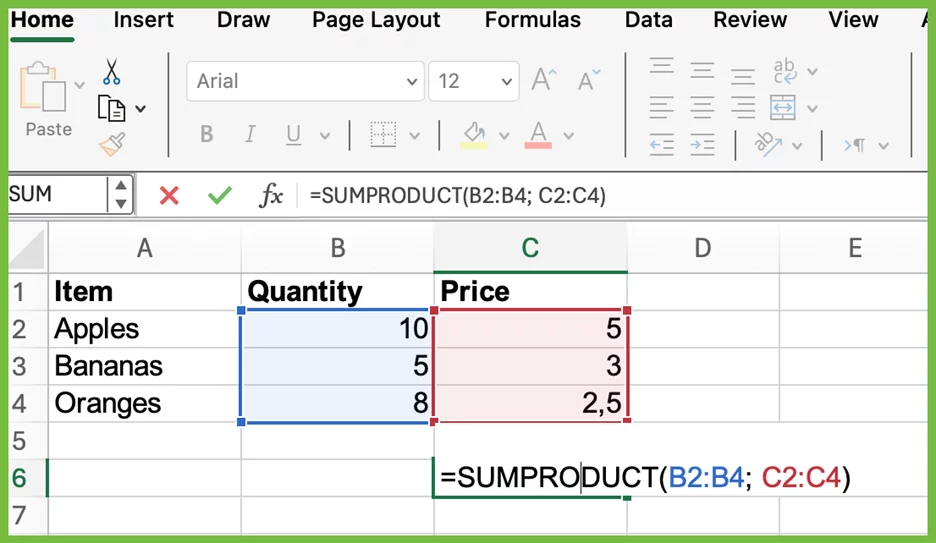Click the Align Middle icon
This screenshot has width=936, height=543.
pyautogui.click(x=702, y=70)
